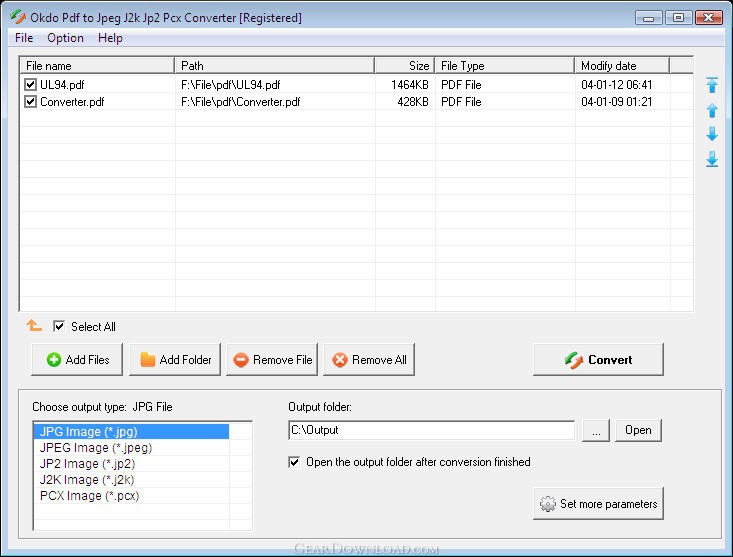The height and width of the screenshot is (557, 733).
Task: Browse for output folder with ellipsis button
Action: 596,430
